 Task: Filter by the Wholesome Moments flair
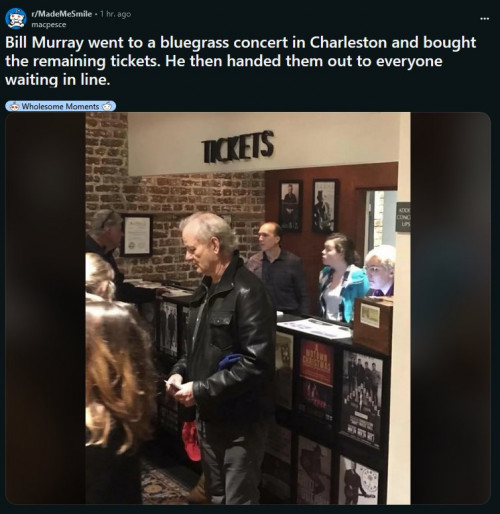tap(61, 106)
